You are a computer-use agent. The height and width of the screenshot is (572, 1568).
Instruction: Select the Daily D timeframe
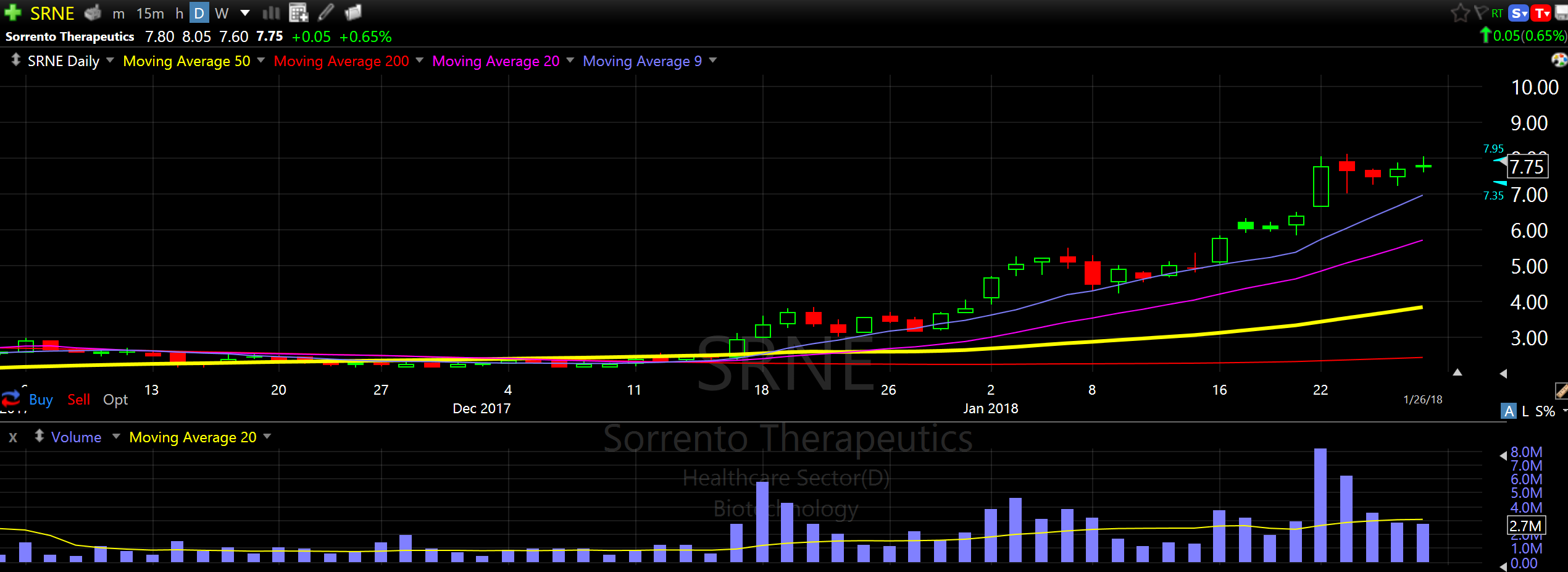199,13
